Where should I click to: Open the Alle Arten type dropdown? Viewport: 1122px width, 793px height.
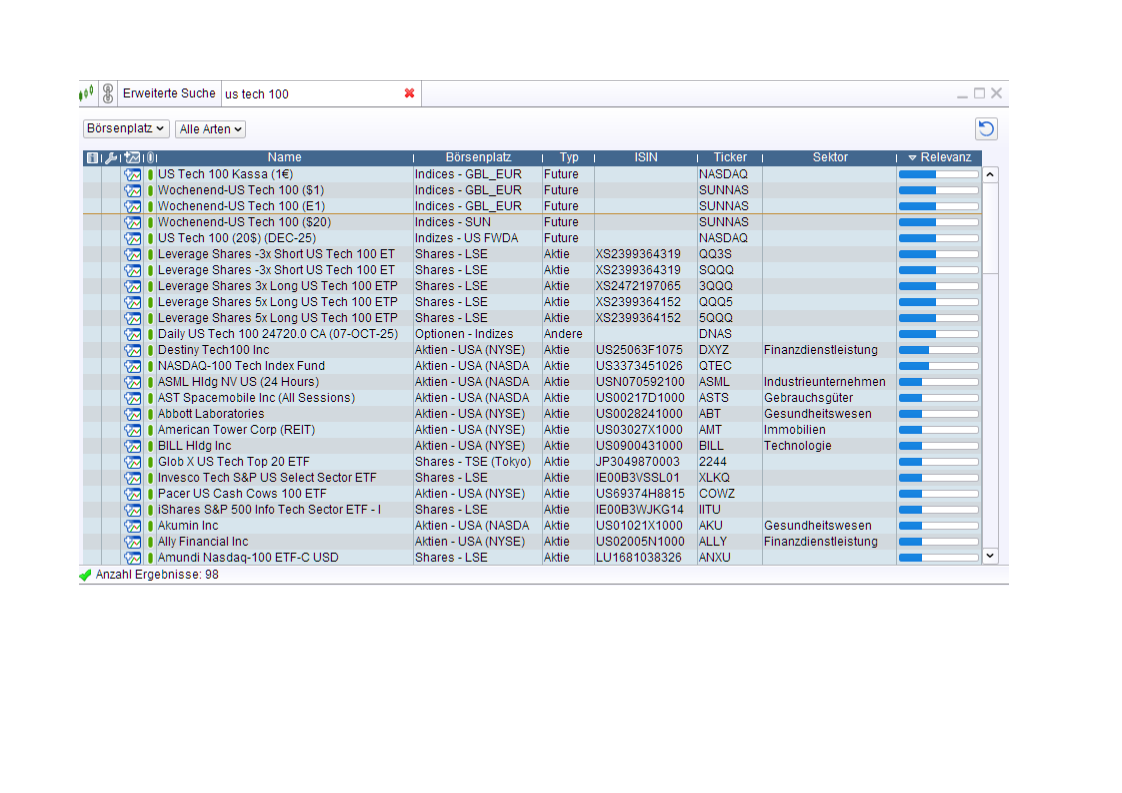[210, 130]
